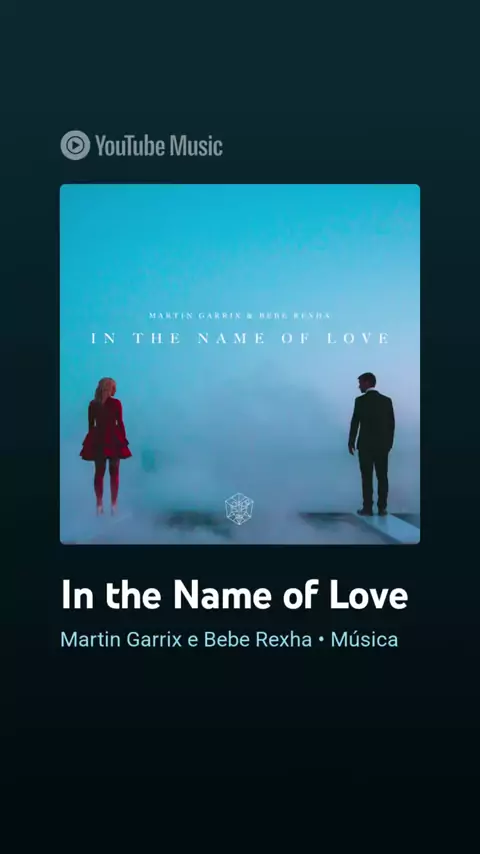The width and height of the screenshot is (480, 854).
Task: Click the YouTube Music circular play logo
Action: (x=75, y=145)
